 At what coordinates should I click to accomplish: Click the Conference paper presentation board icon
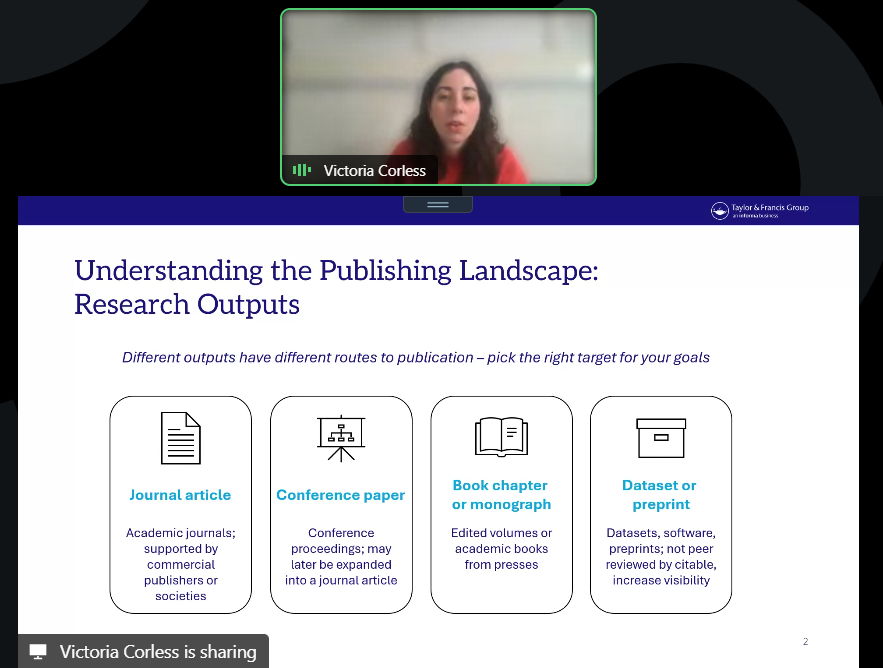pos(341,438)
